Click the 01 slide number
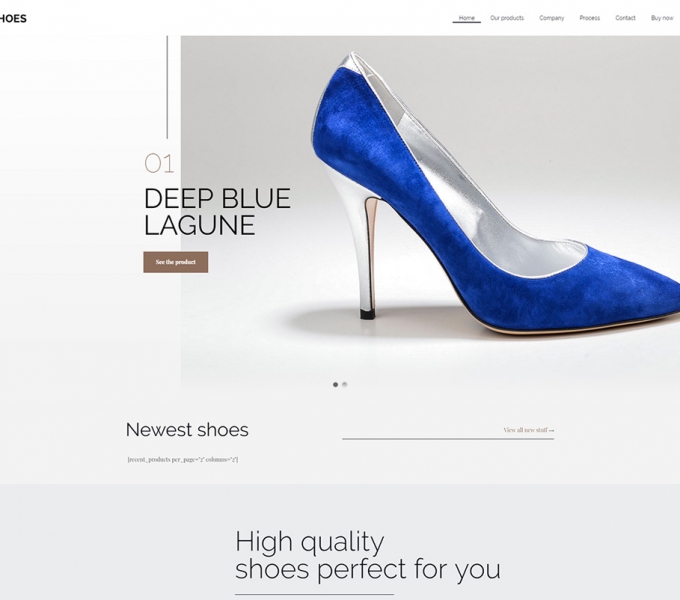Screen dimensions: 680x600 pos(159,163)
